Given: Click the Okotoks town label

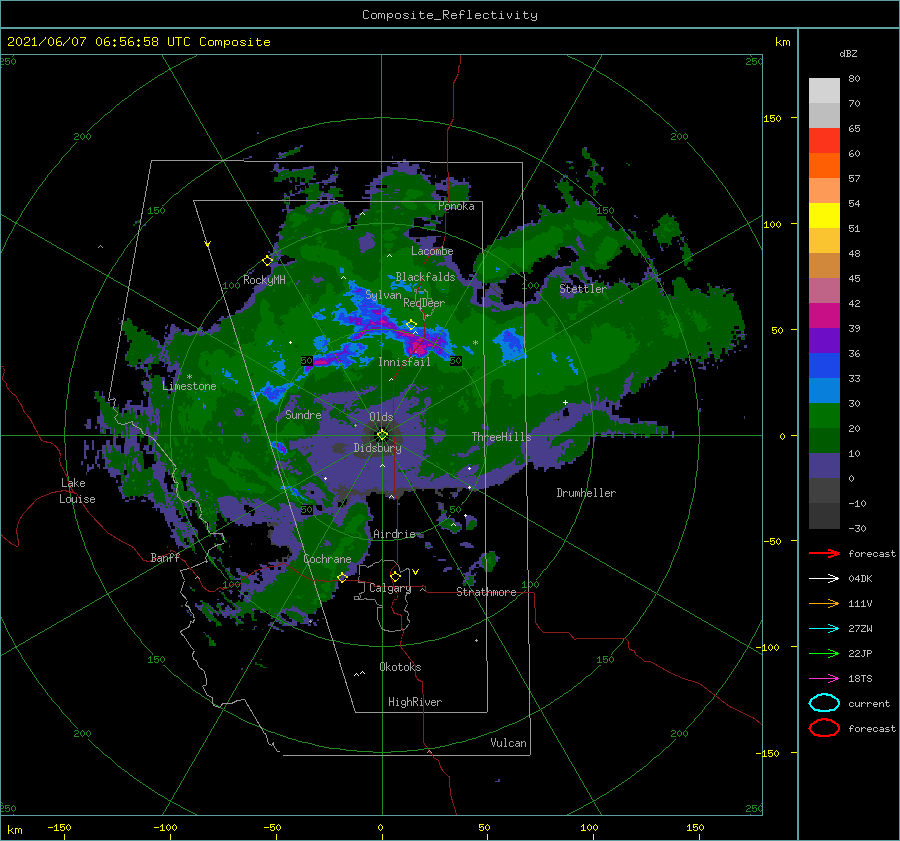Looking at the screenshot, I should point(400,667).
